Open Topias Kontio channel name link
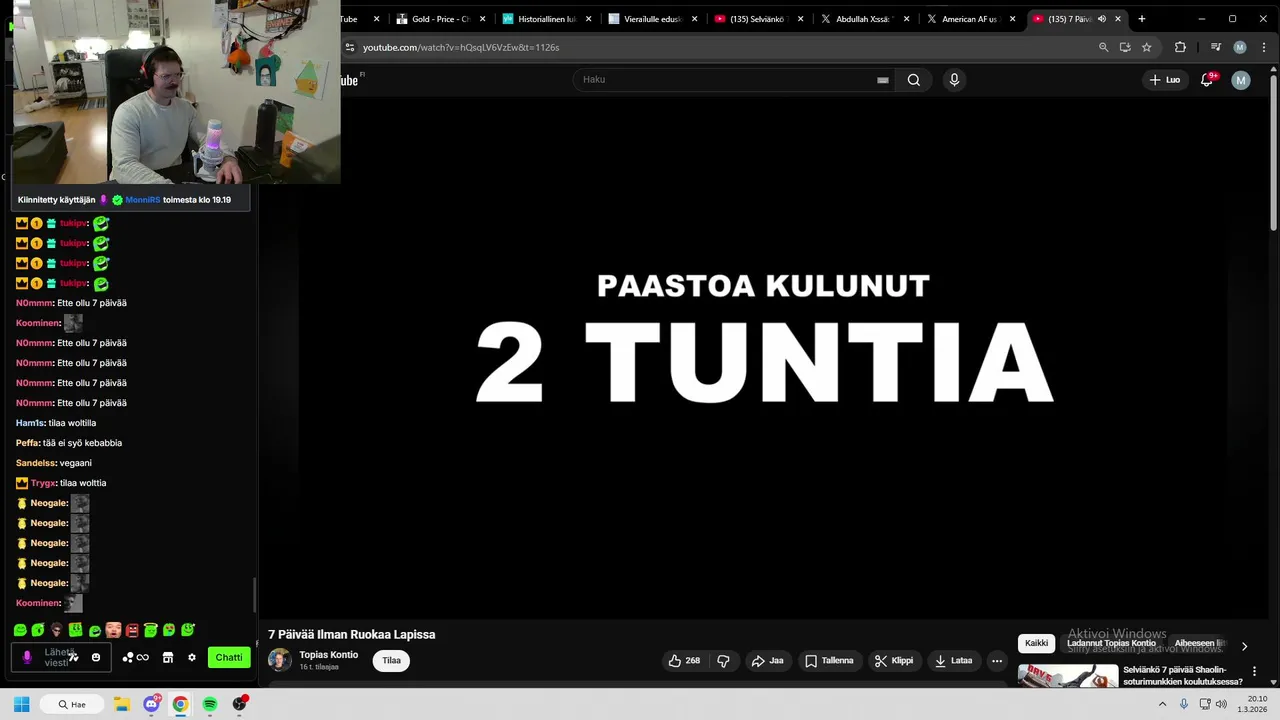Image resolution: width=1280 pixels, height=720 pixels. [x=328, y=655]
